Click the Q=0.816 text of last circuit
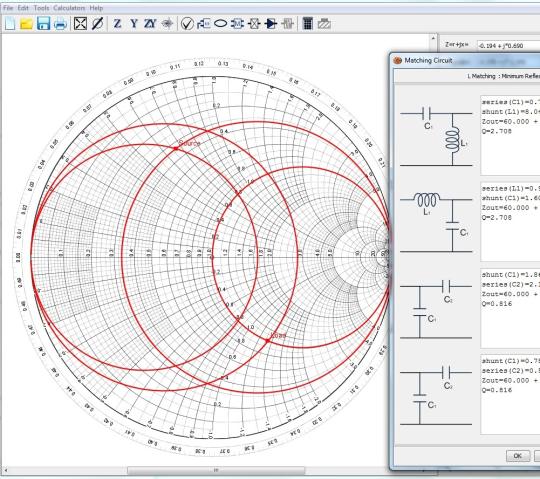Screen dimensions: 540x479 pyautogui.click(x=497, y=390)
